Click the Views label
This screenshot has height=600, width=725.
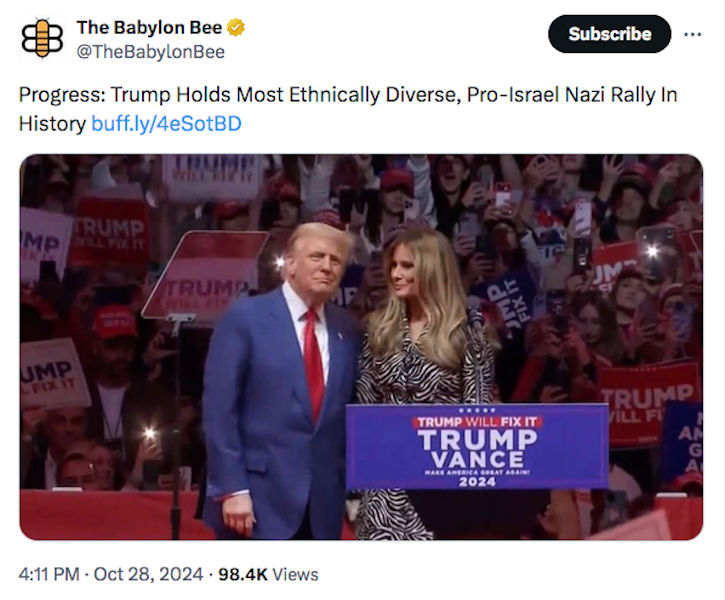[295, 574]
